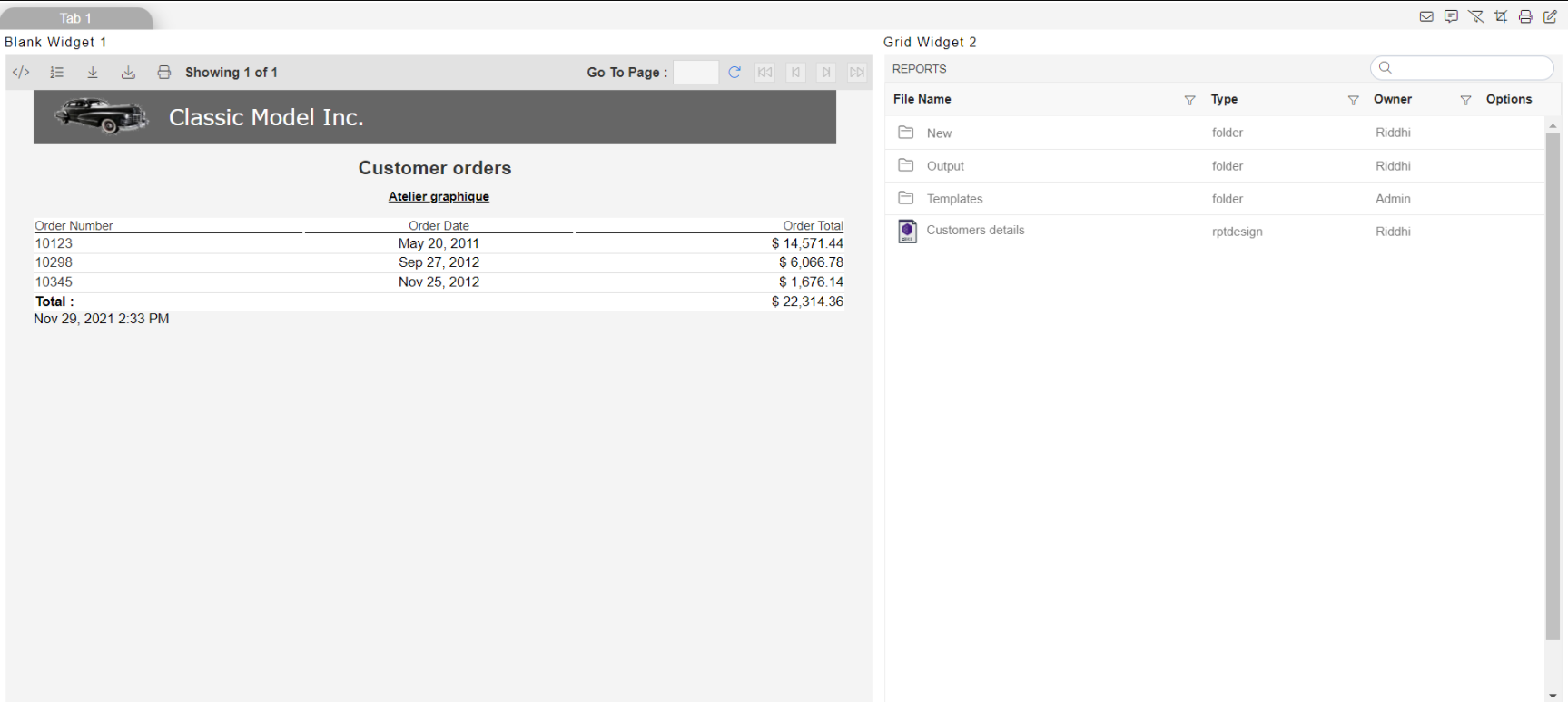The height and width of the screenshot is (702, 1568).
Task: Print the report from viewer toolbar
Action: pyautogui.click(x=164, y=72)
